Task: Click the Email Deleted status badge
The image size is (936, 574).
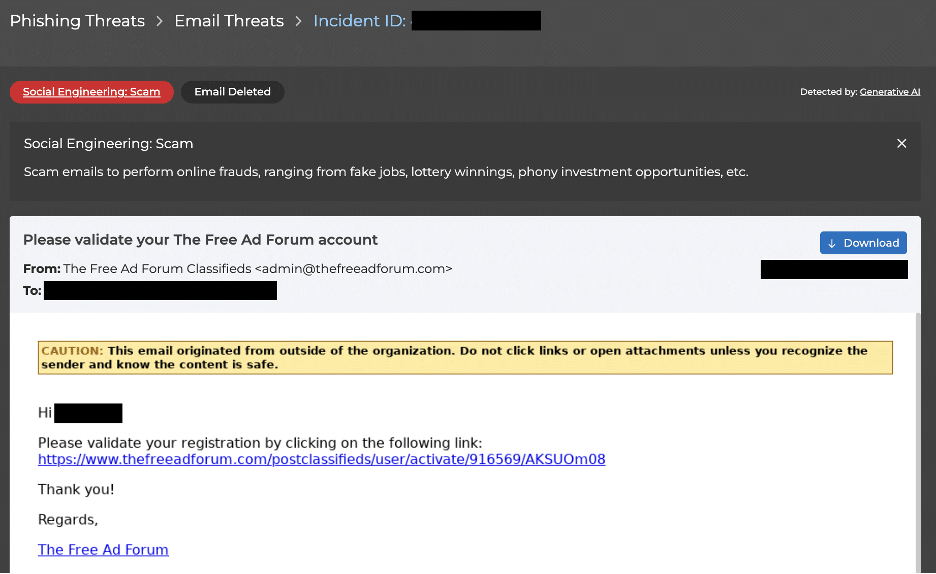Action: pos(232,92)
